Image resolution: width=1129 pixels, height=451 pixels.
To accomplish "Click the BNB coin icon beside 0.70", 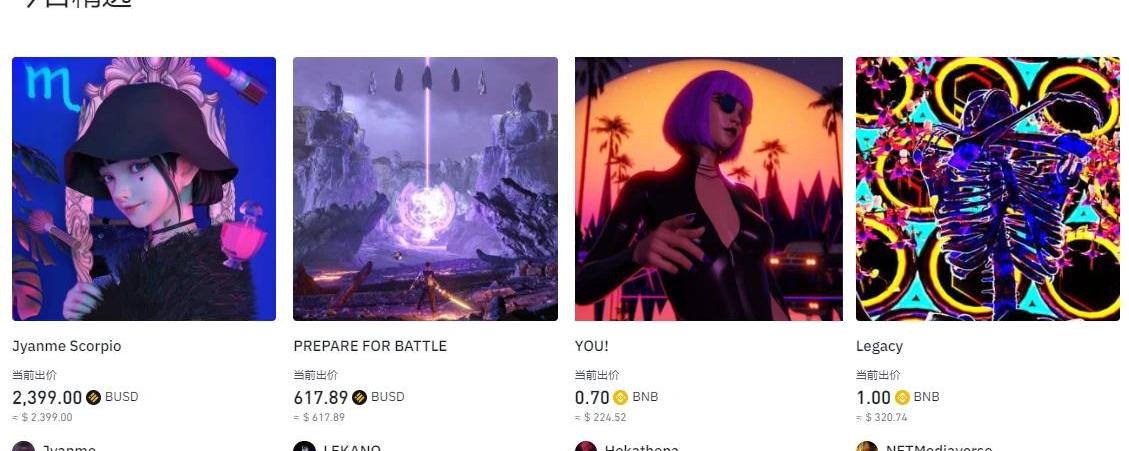I will tap(621, 397).
